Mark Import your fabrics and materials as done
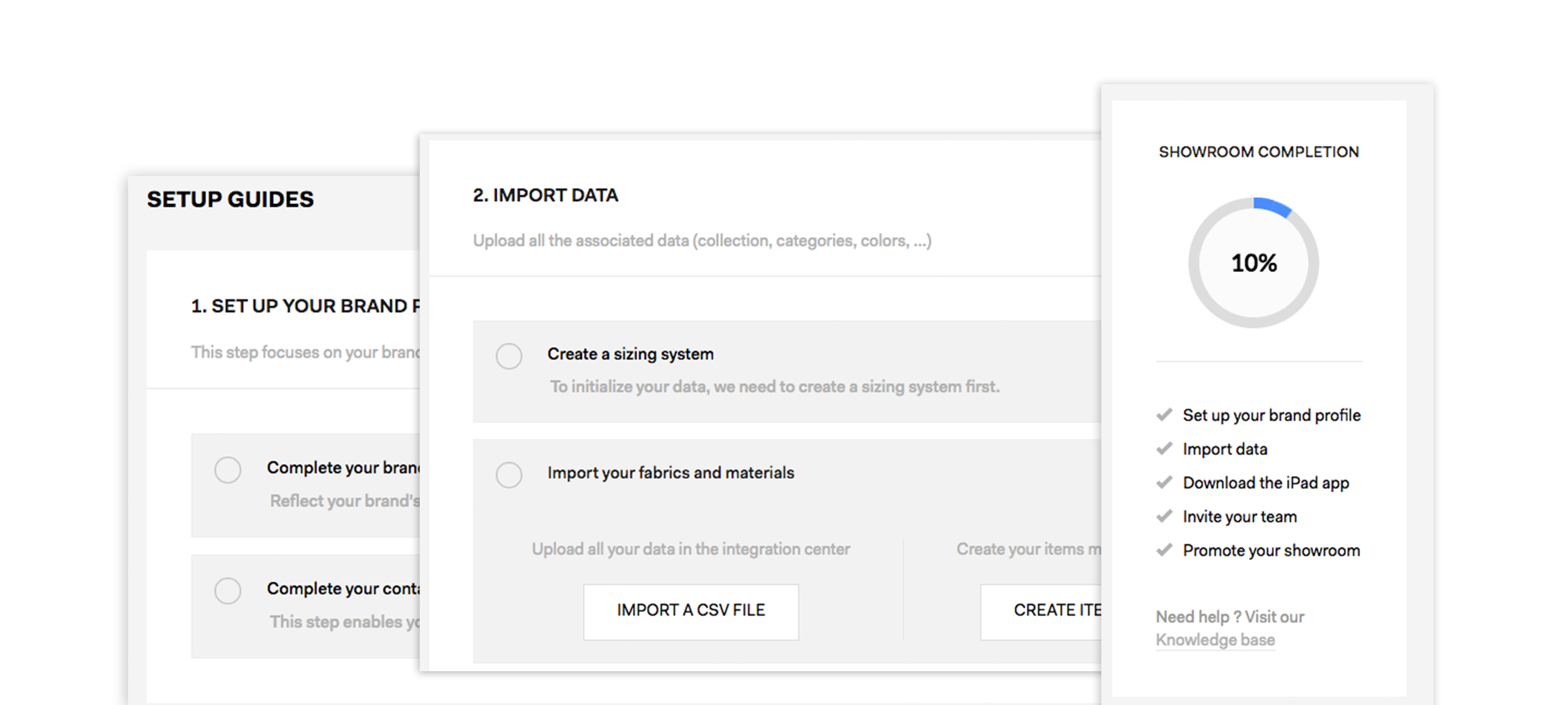 pyautogui.click(x=509, y=475)
